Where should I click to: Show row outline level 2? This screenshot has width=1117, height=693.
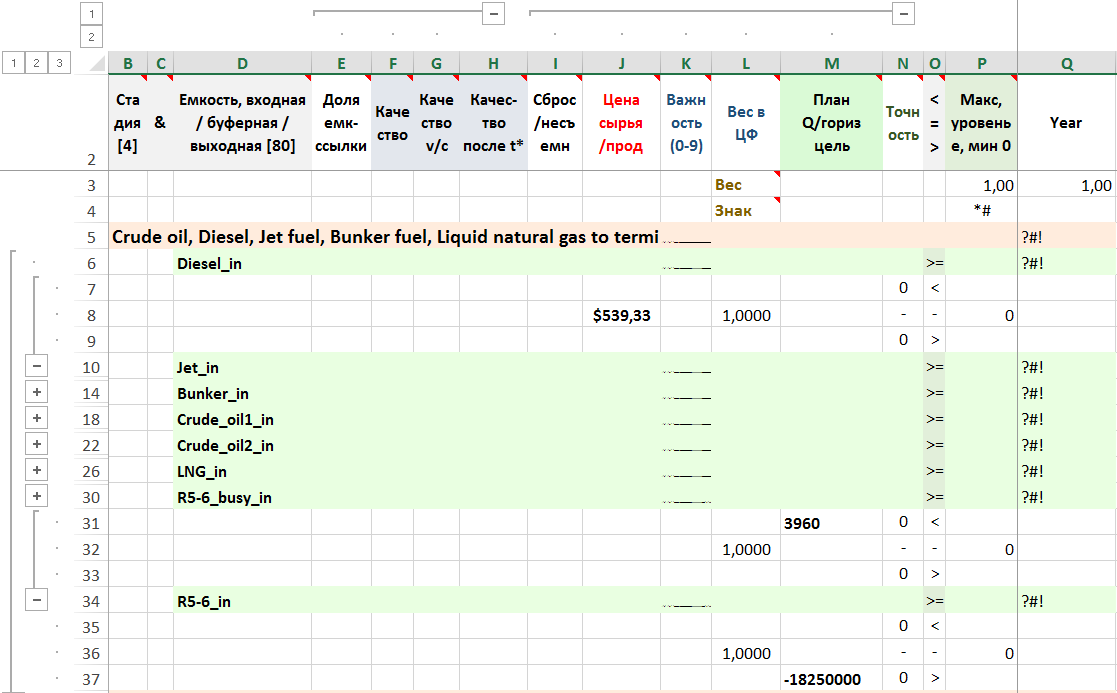37,63
